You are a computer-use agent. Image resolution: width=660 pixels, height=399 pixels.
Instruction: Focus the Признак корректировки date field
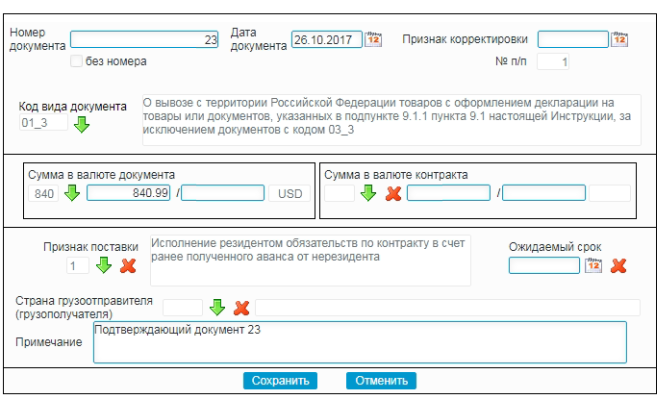[573, 40]
